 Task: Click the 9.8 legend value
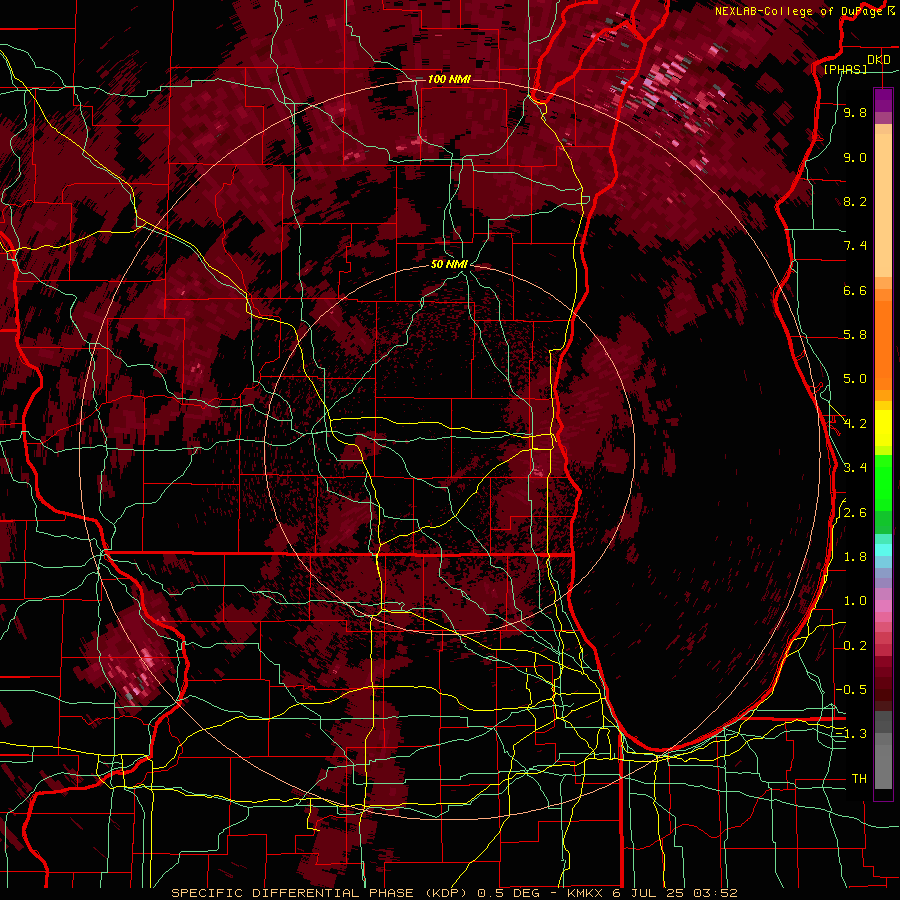point(855,112)
